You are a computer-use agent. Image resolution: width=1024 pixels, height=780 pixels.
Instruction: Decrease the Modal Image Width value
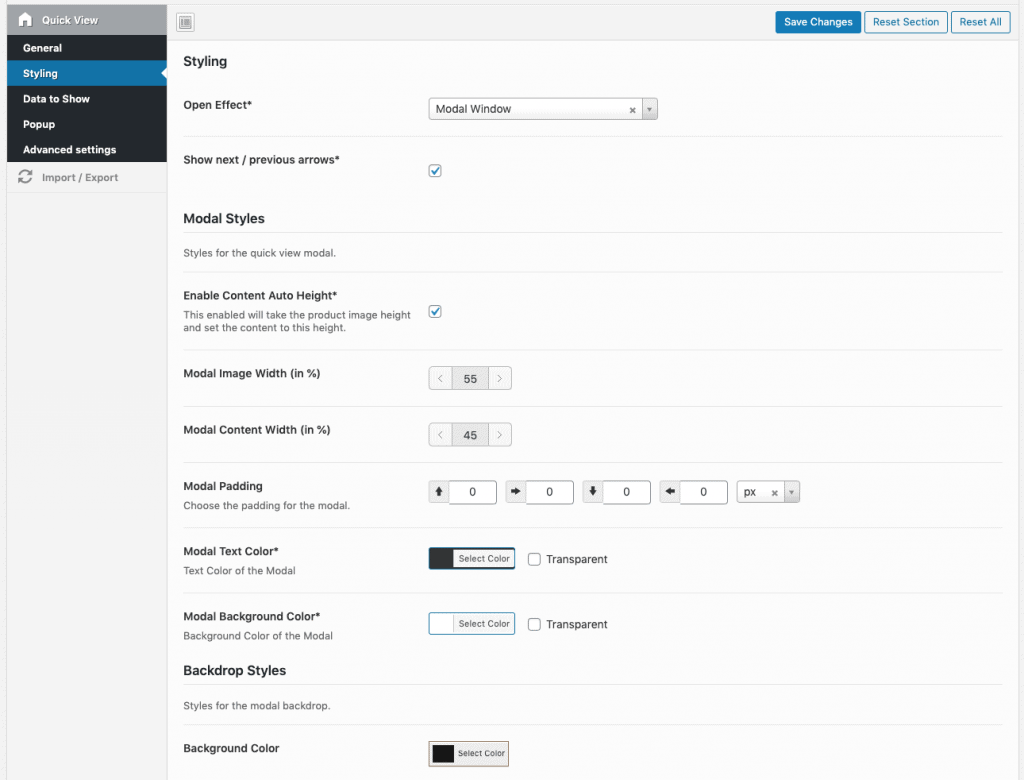[440, 379]
